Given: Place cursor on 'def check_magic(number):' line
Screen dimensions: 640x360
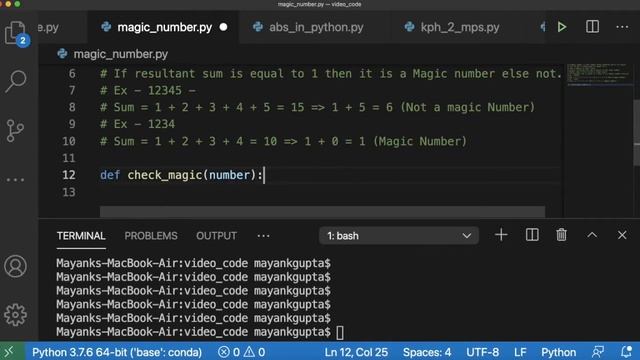Looking at the screenshot, I should coord(182,175).
